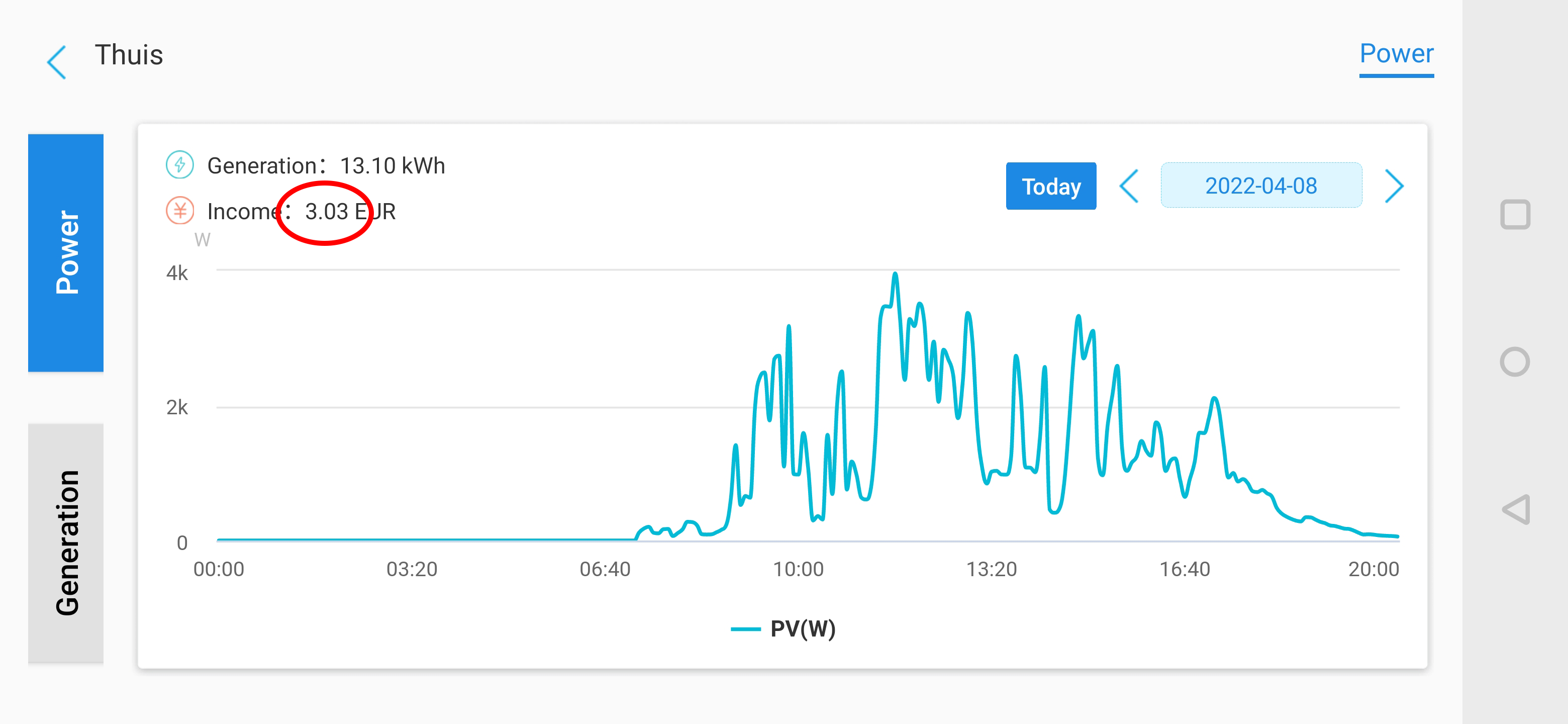1568x724 pixels.
Task: Toggle the PV(W) legend series
Action: [x=802, y=628]
